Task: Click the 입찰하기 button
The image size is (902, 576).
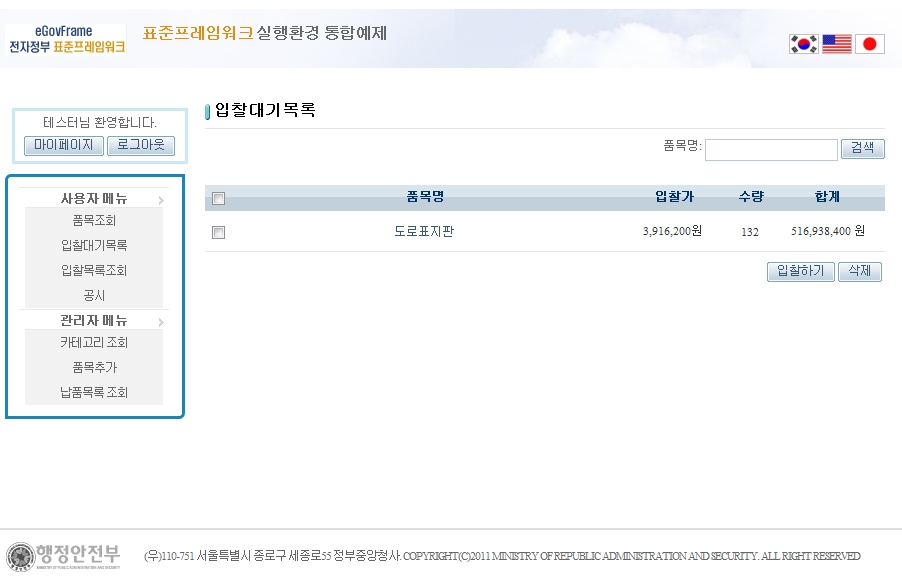Action: click(800, 272)
